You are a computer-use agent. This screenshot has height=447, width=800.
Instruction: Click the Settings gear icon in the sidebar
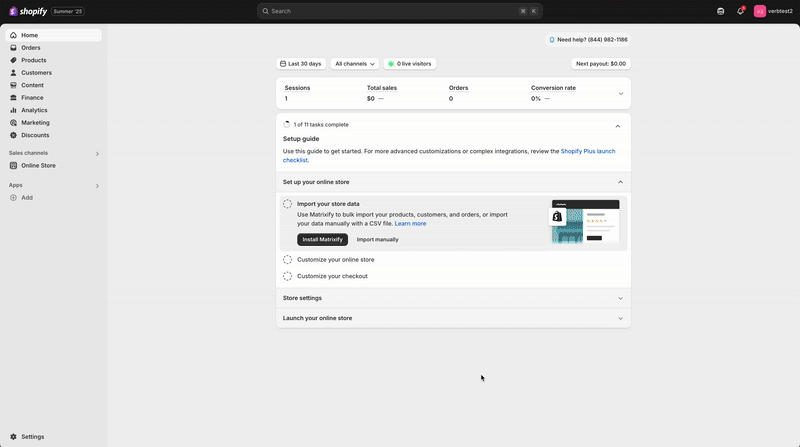click(x=13, y=437)
